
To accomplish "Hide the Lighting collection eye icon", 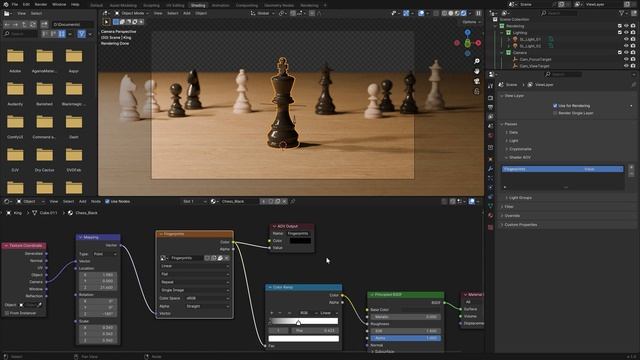I will [x=626, y=32].
